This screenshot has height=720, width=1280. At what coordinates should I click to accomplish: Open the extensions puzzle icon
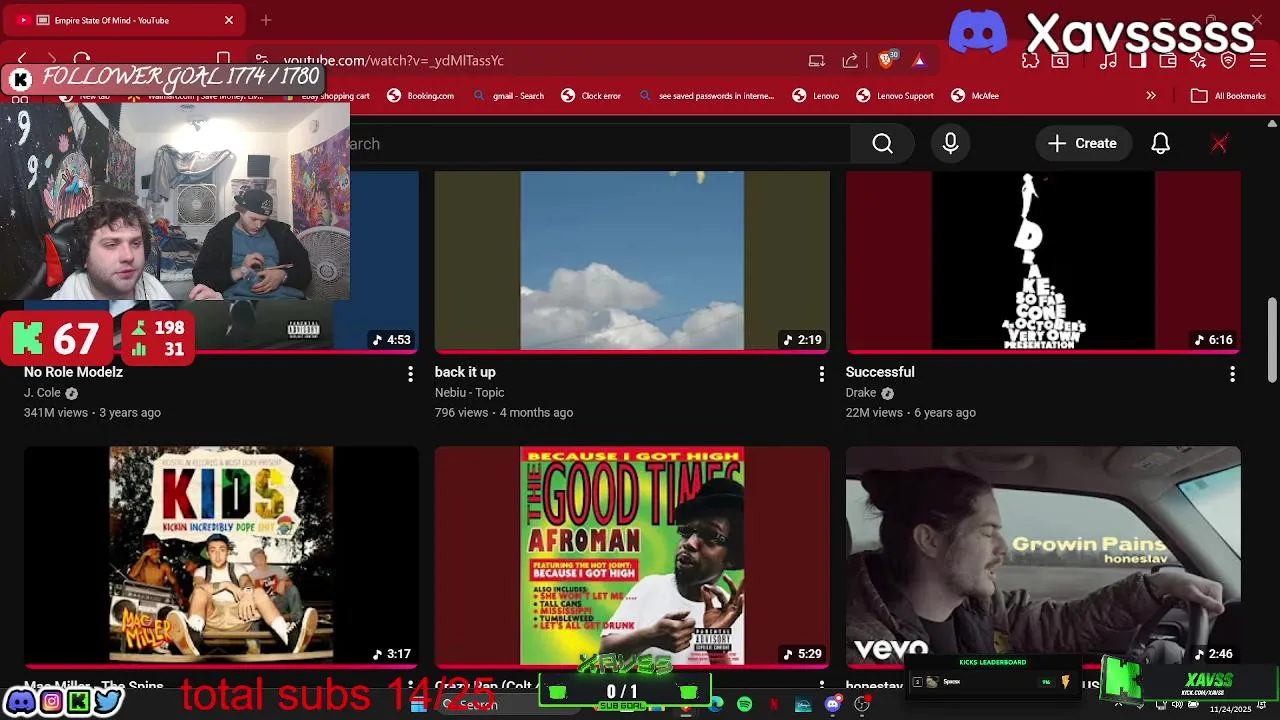[1030, 60]
